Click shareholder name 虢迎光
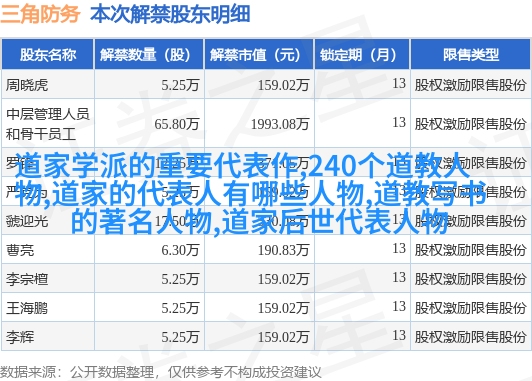Screen dimensions: 532x381 [27, 221]
